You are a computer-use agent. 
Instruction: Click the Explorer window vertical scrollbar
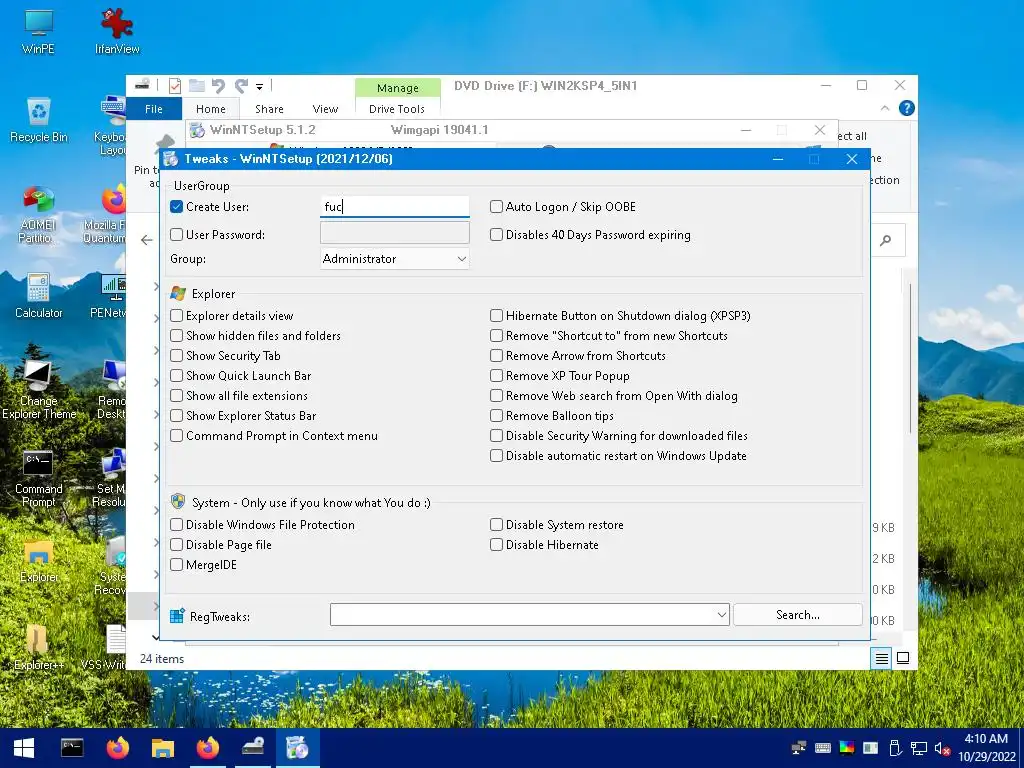[x=910, y=359]
